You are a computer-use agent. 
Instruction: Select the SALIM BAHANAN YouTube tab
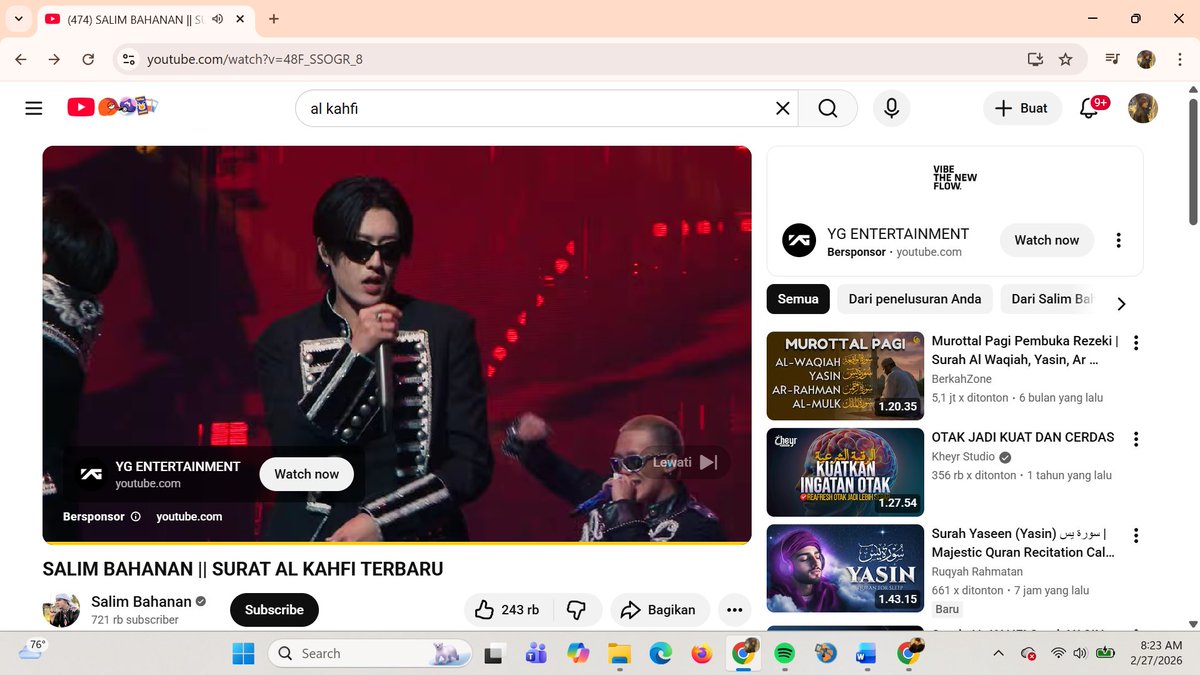[x=145, y=19]
